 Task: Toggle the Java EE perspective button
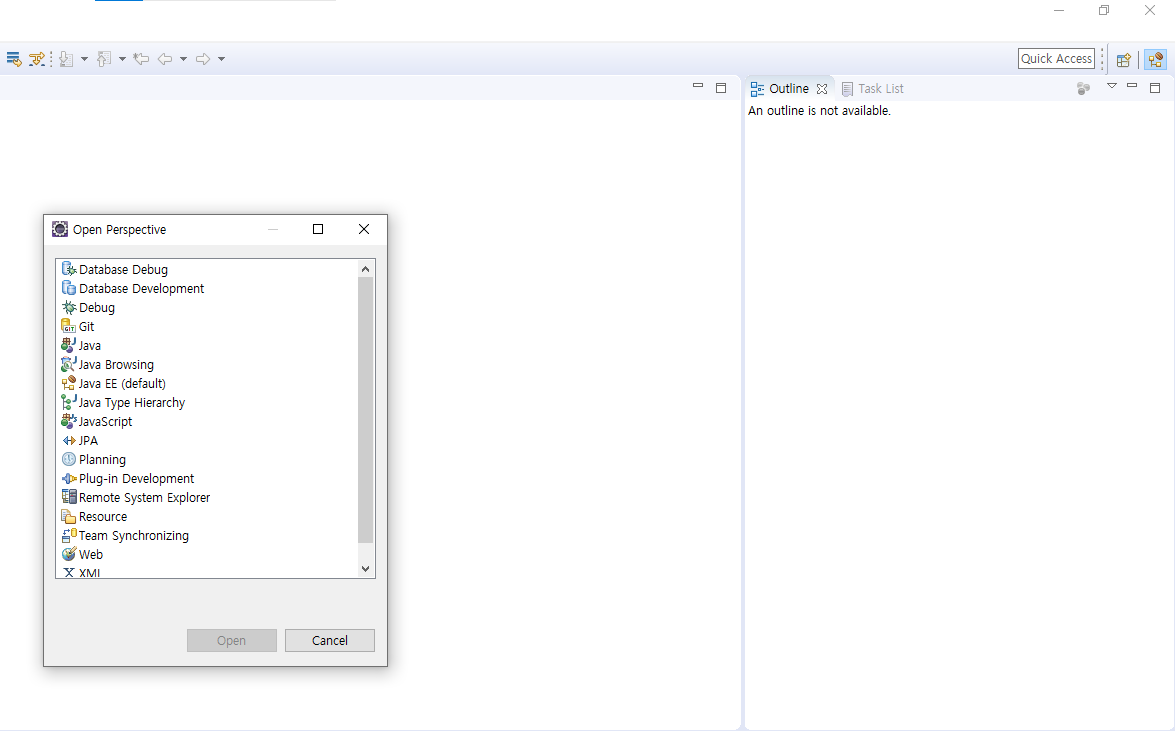coord(1156,60)
